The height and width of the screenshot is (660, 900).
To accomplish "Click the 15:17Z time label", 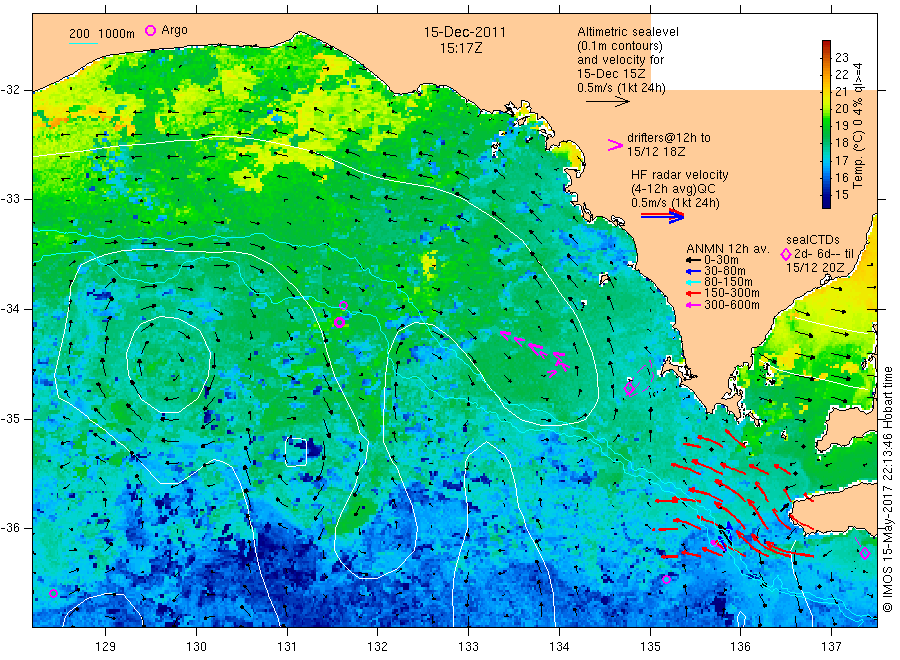I will pos(461,48).
